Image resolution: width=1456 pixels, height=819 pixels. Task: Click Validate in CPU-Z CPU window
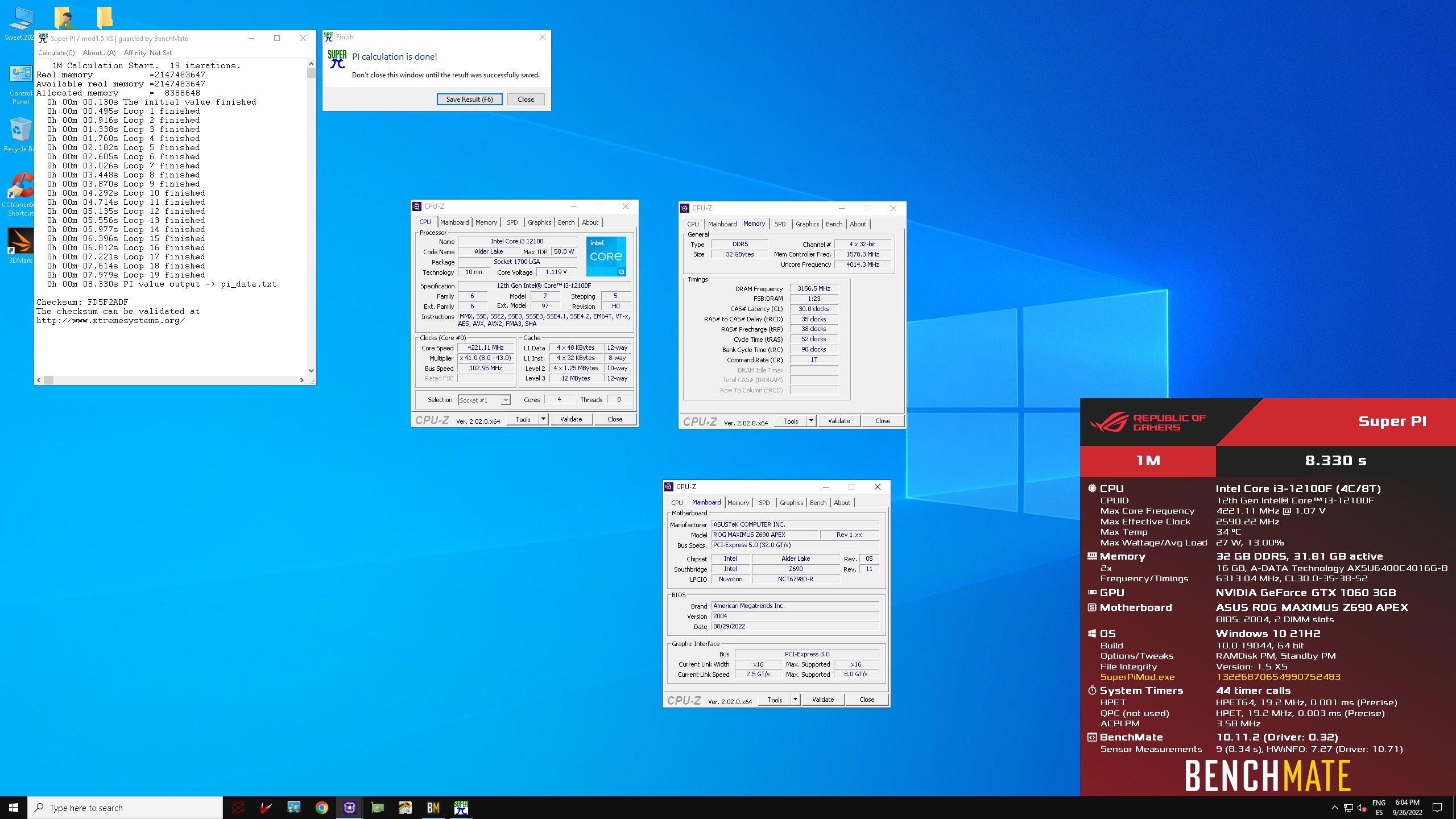point(571,419)
